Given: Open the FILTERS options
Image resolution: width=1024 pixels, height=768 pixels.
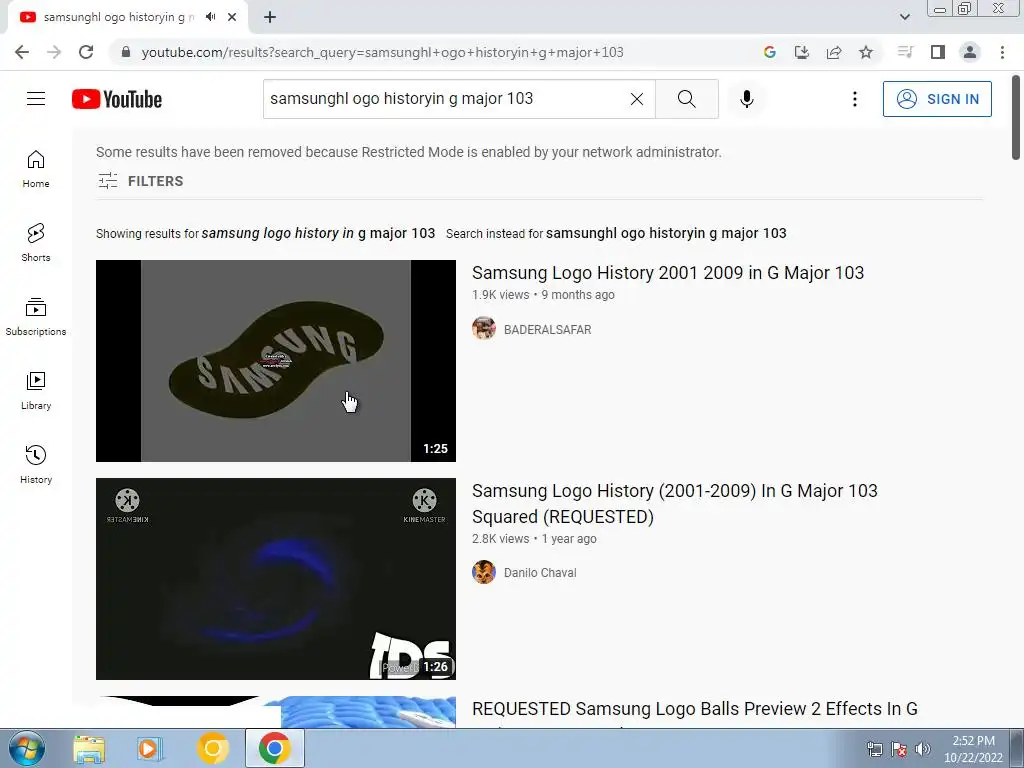Looking at the screenshot, I should tap(140, 181).
